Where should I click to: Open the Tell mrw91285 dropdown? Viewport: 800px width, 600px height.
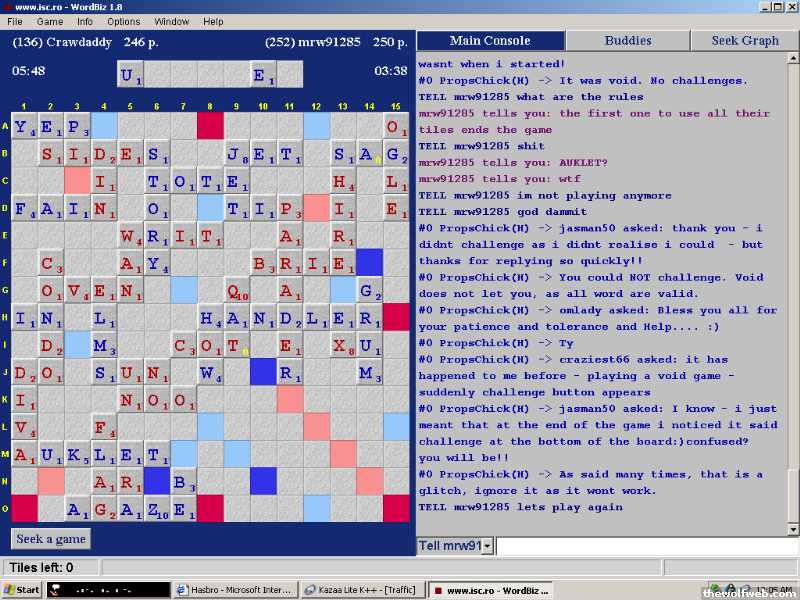[487, 546]
